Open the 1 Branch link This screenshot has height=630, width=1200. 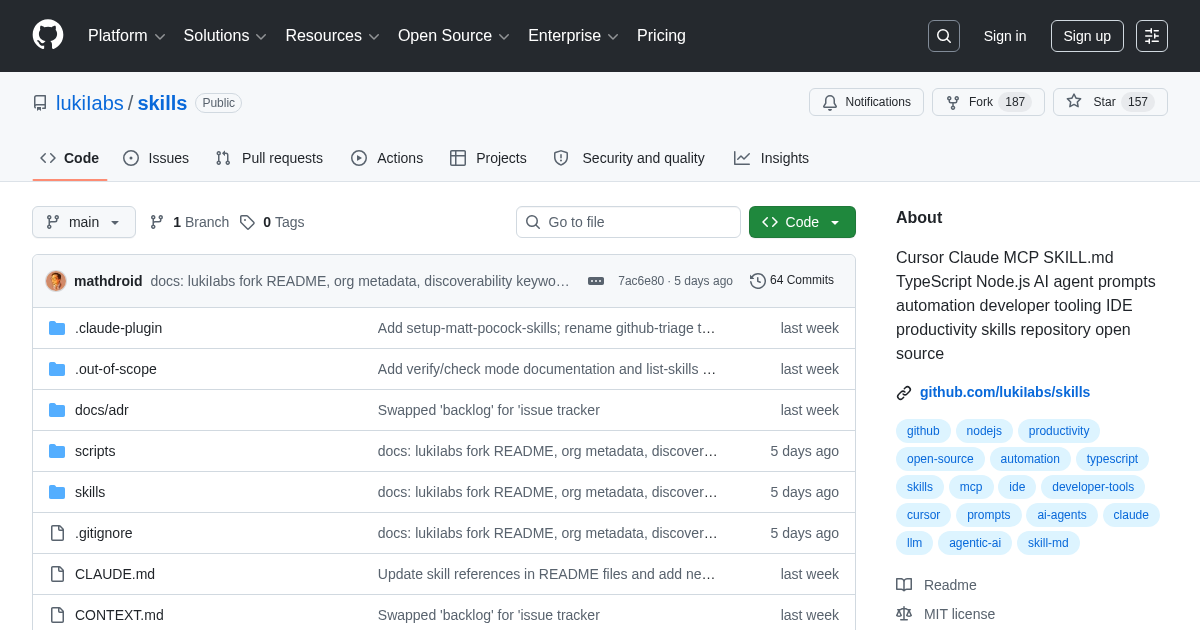pyautogui.click(x=189, y=222)
